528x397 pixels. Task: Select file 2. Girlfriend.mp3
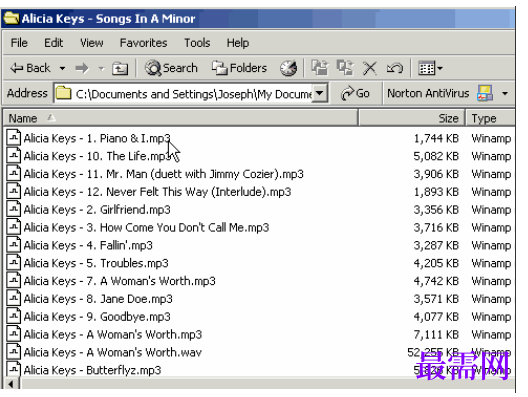(x=97, y=210)
